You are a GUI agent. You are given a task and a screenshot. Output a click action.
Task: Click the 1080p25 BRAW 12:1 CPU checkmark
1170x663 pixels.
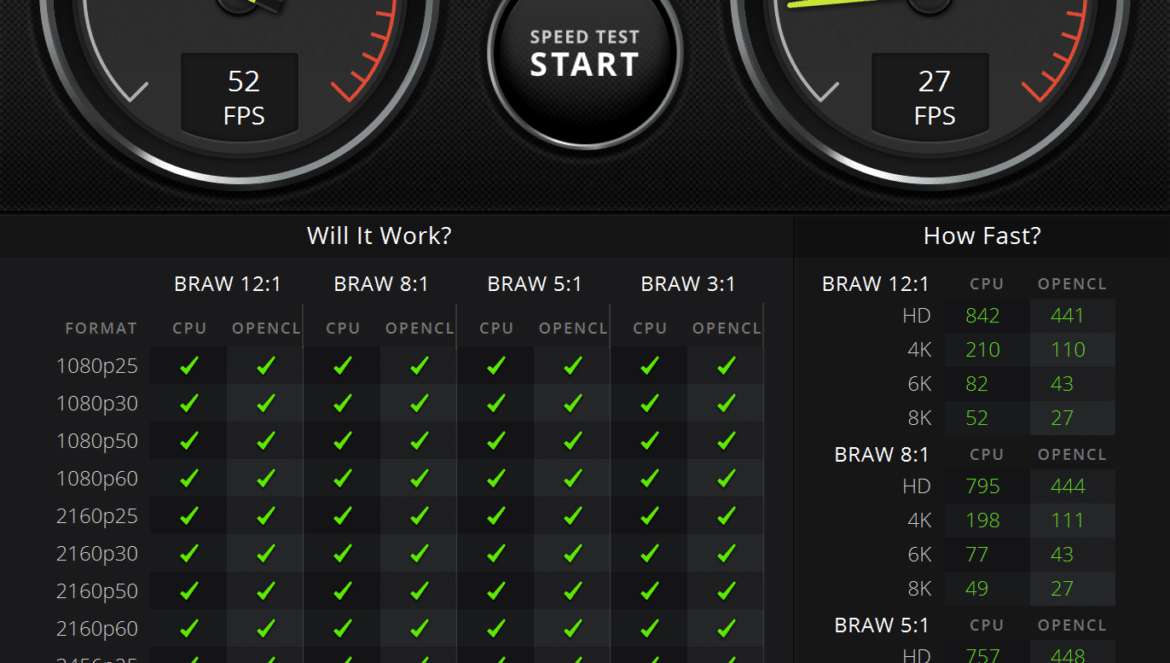pos(190,365)
